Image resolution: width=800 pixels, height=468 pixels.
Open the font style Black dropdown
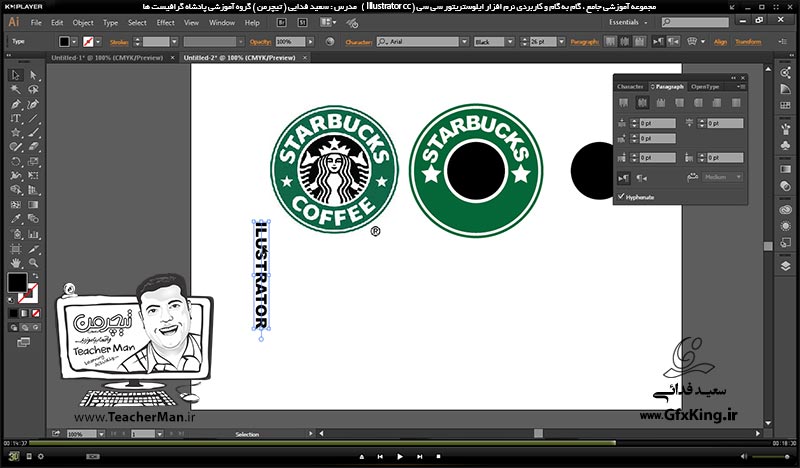tap(510, 42)
